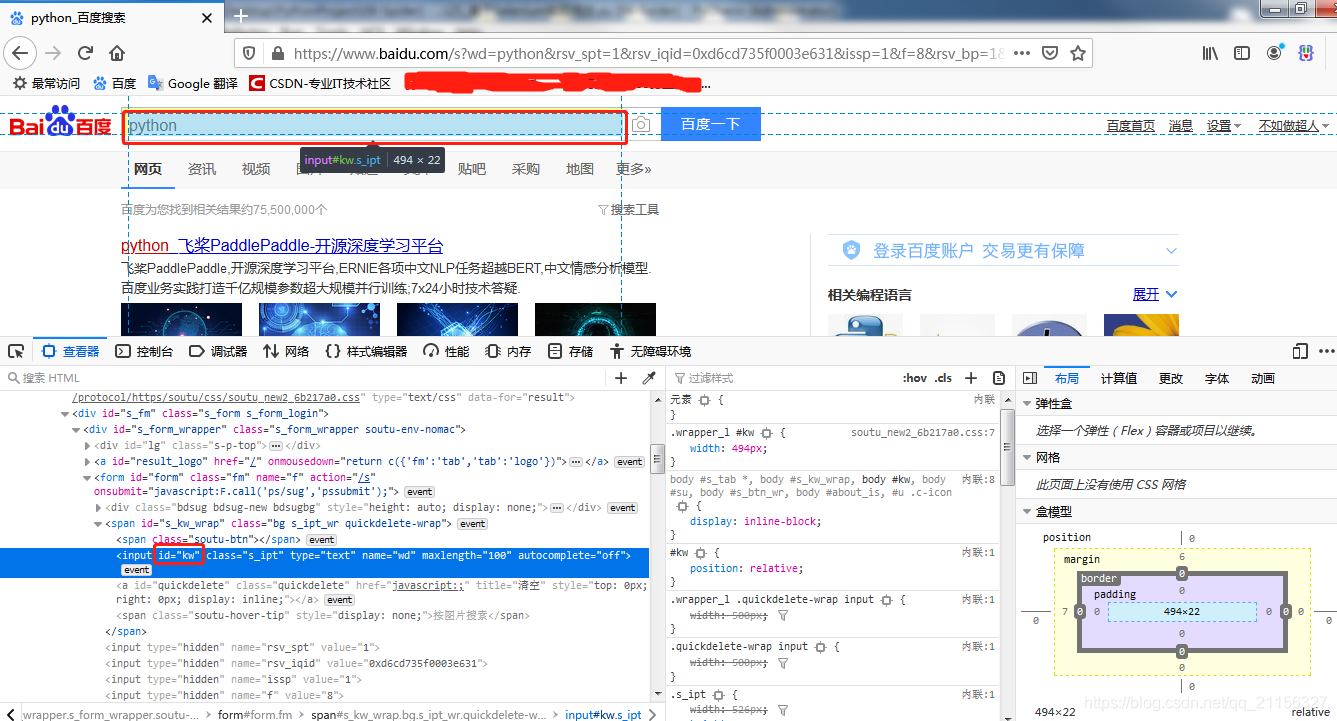Click the 百度一下 search button
The width and height of the screenshot is (1337, 721).
711,124
